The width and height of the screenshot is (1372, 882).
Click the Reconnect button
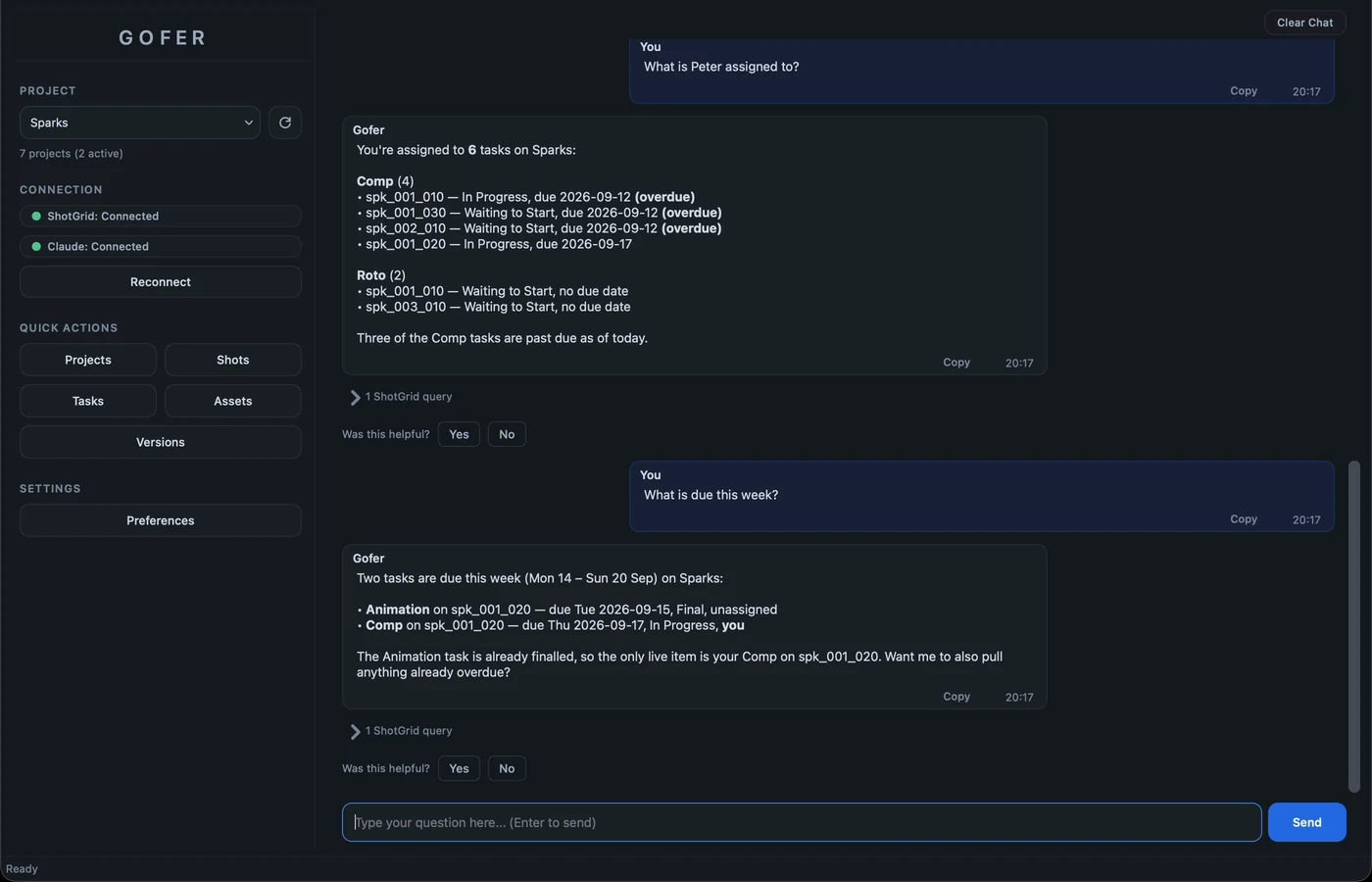pos(161,282)
